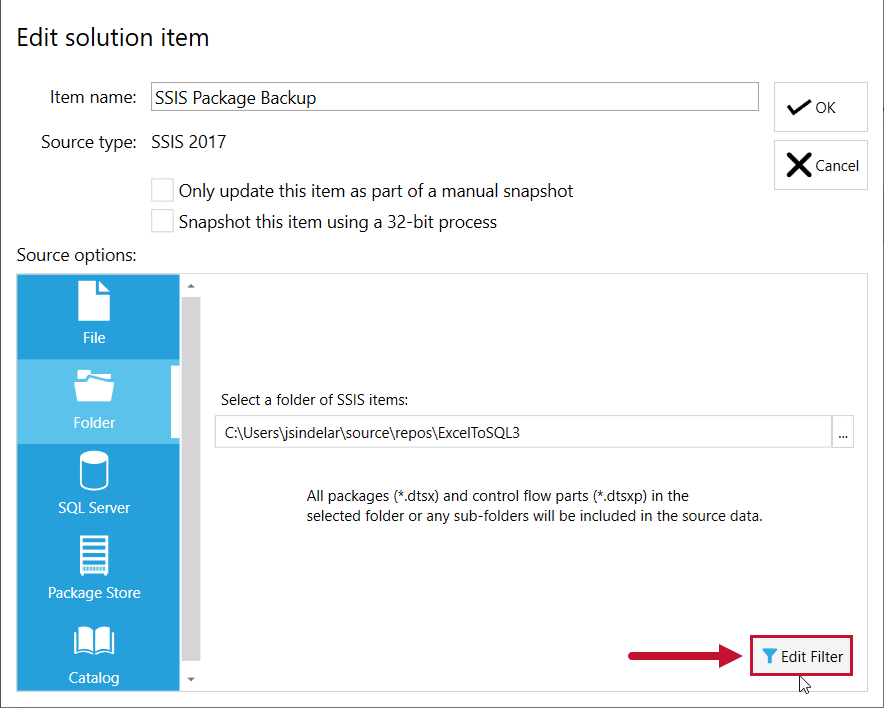Click the SSIS folder path field
Viewport: 884px width, 708px height.
point(523,432)
